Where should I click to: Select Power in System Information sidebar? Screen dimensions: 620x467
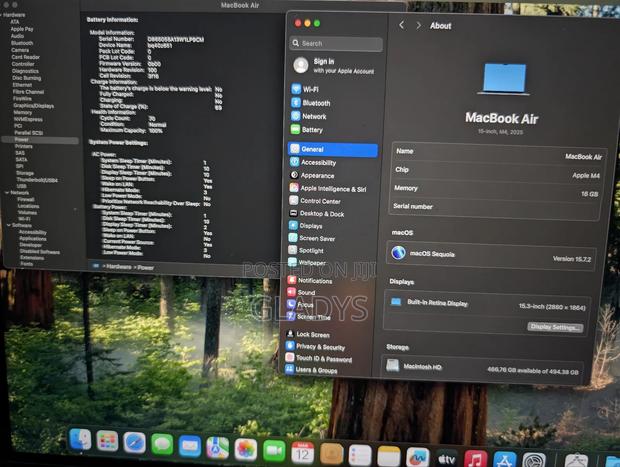40,140
